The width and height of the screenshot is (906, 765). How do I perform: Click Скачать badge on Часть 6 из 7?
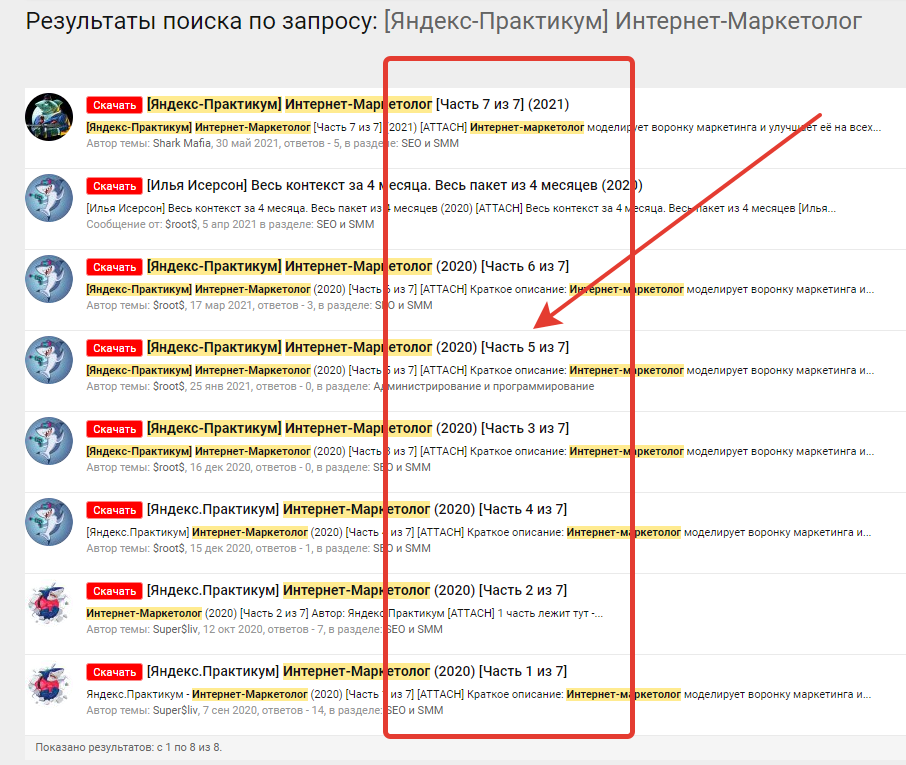tap(114, 267)
